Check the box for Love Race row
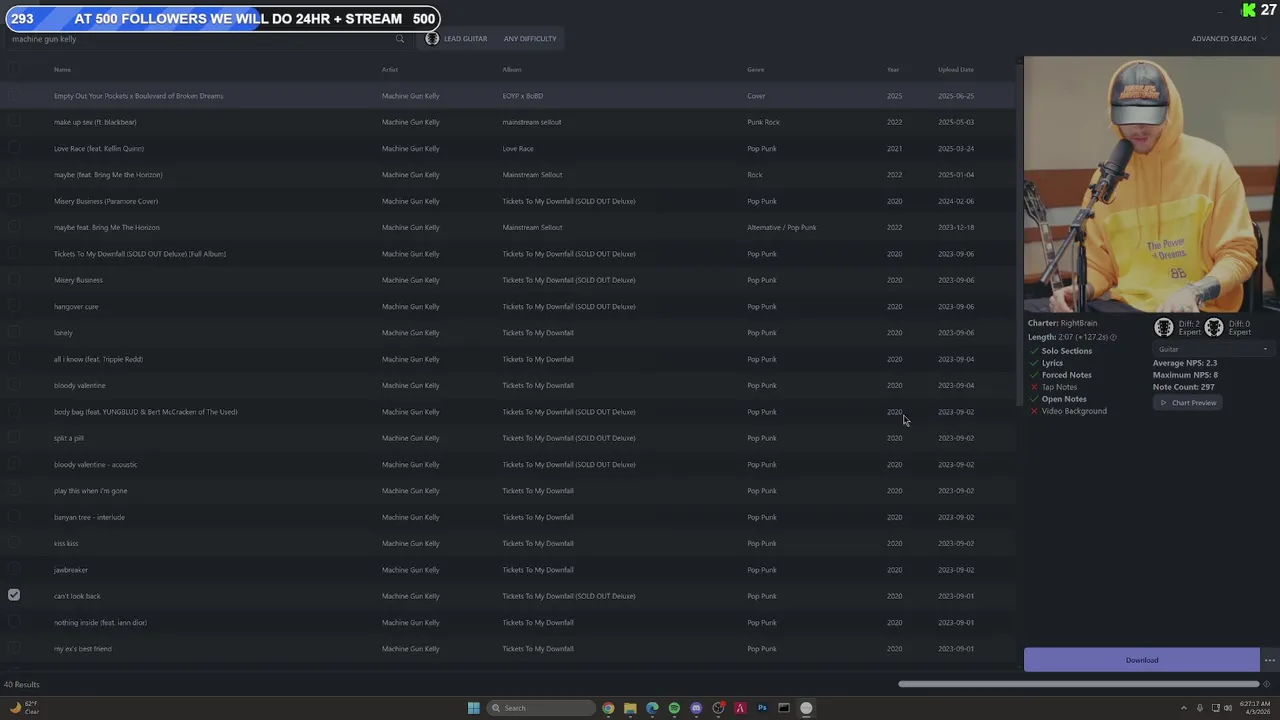This screenshot has height=720, width=1280. pyautogui.click(x=14, y=148)
